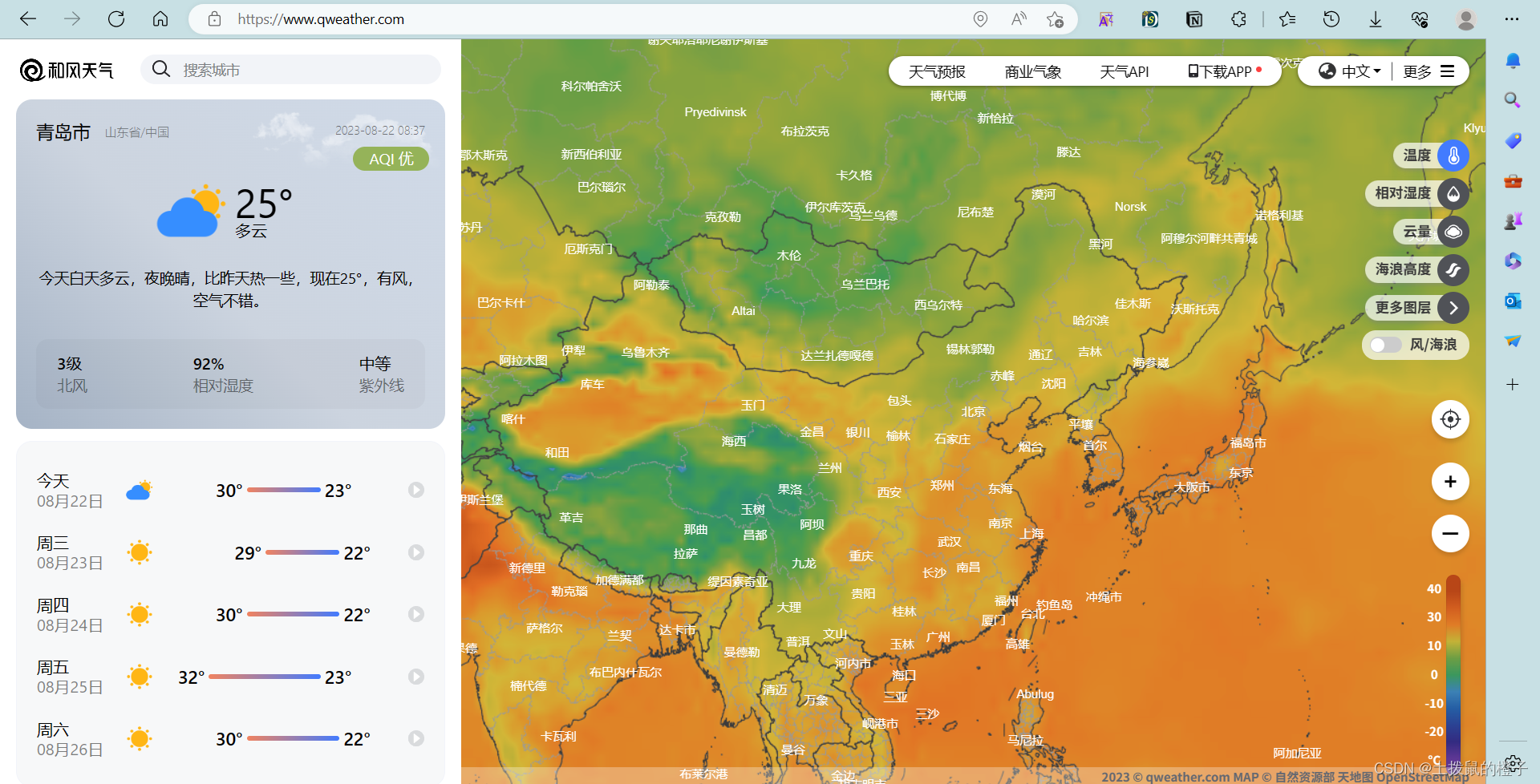Click the browser back arrow
The width and height of the screenshot is (1540, 784).
[28, 19]
